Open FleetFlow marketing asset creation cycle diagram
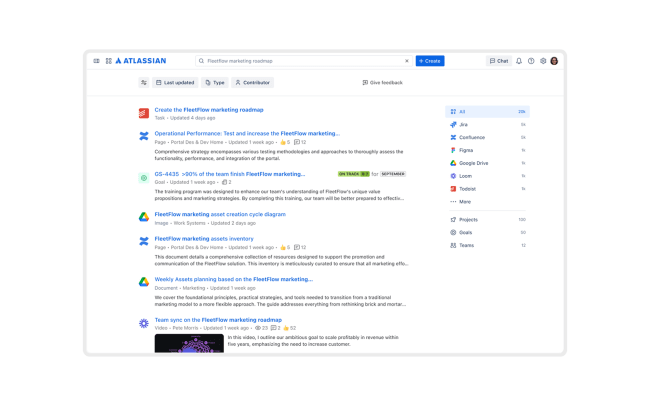Image resolution: width=650 pixels, height=406 pixels. coord(220,214)
